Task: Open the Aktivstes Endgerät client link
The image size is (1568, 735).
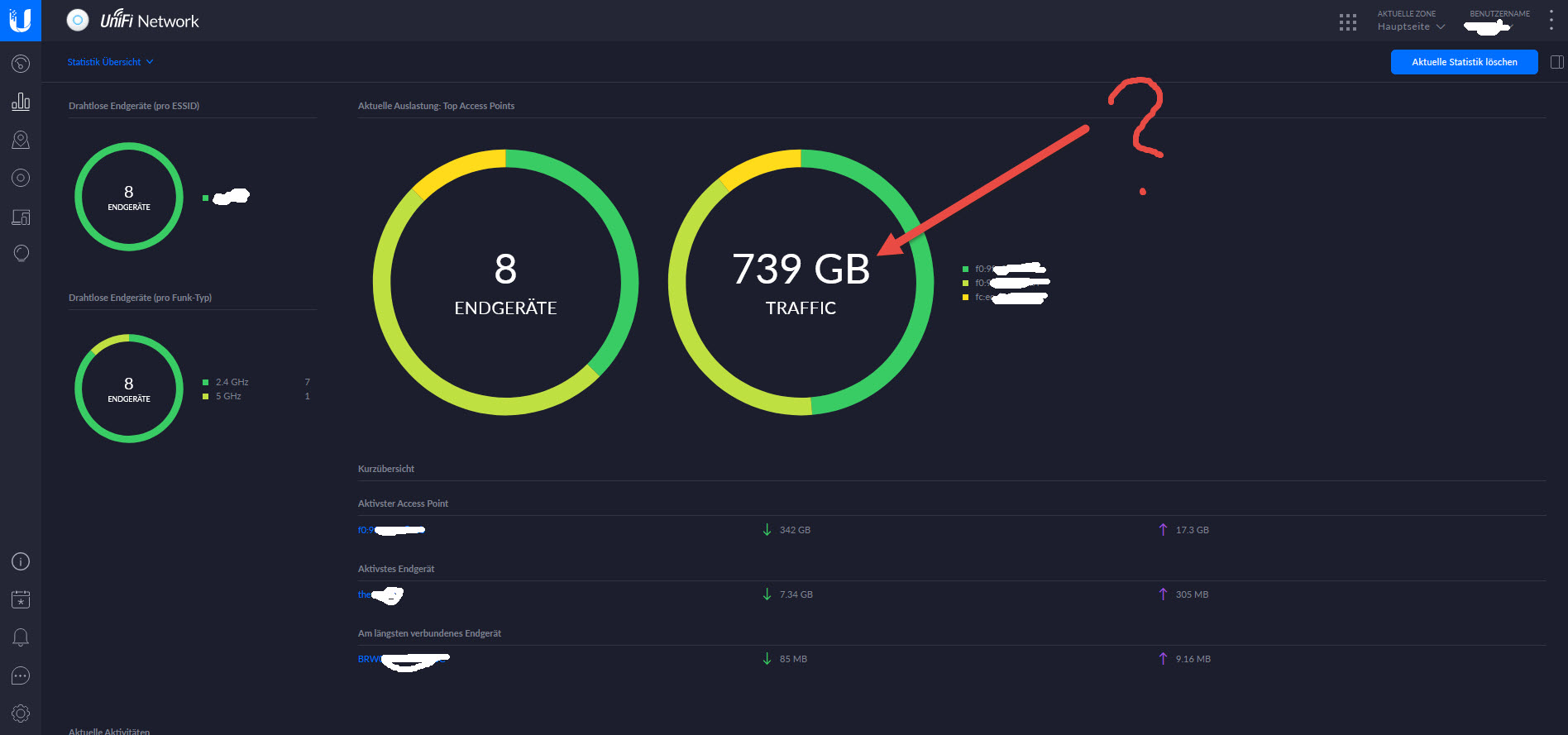Action: click(x=380, y=594)
